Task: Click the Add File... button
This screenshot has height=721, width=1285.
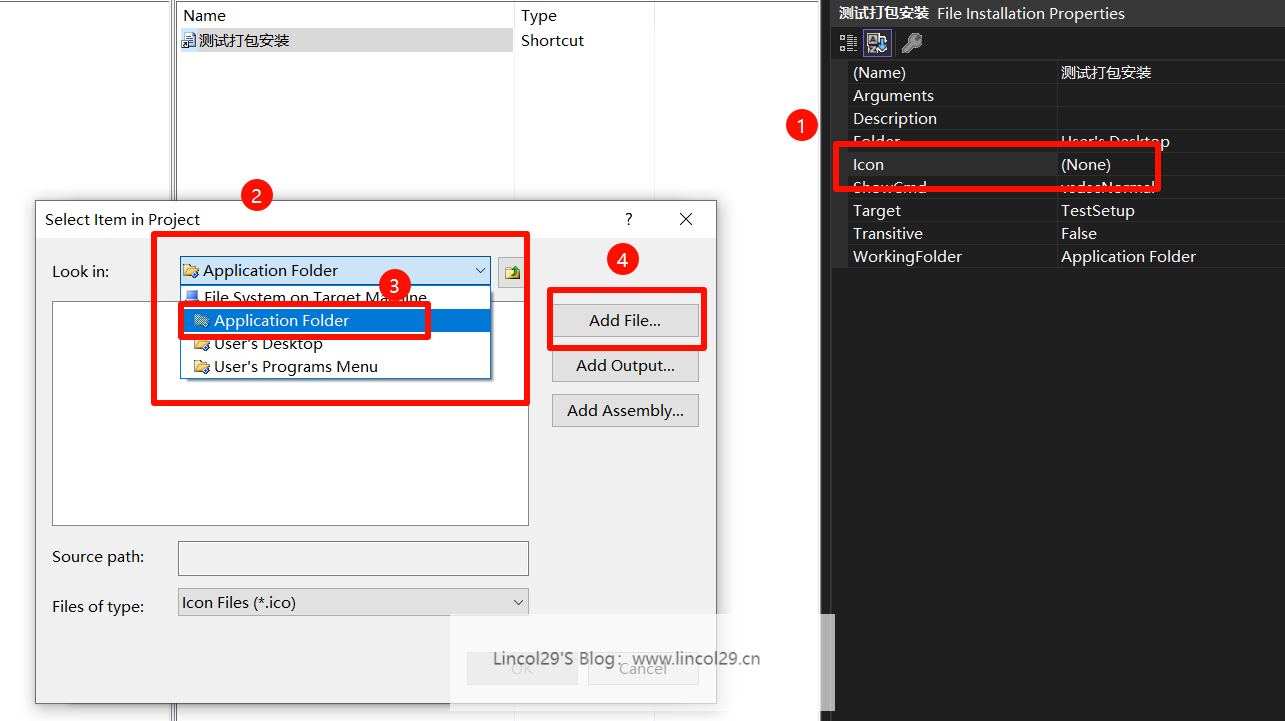Action: coord(625,321)
